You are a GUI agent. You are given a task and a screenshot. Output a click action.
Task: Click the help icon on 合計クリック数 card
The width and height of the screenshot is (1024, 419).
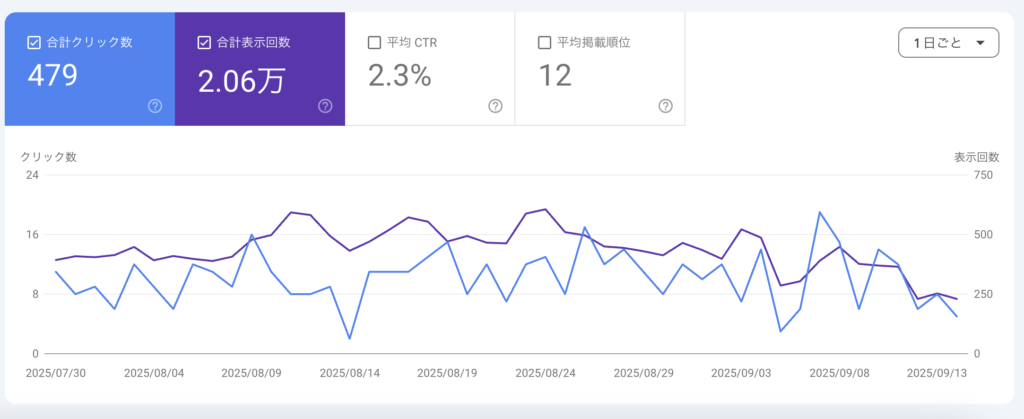coord(155,106)
